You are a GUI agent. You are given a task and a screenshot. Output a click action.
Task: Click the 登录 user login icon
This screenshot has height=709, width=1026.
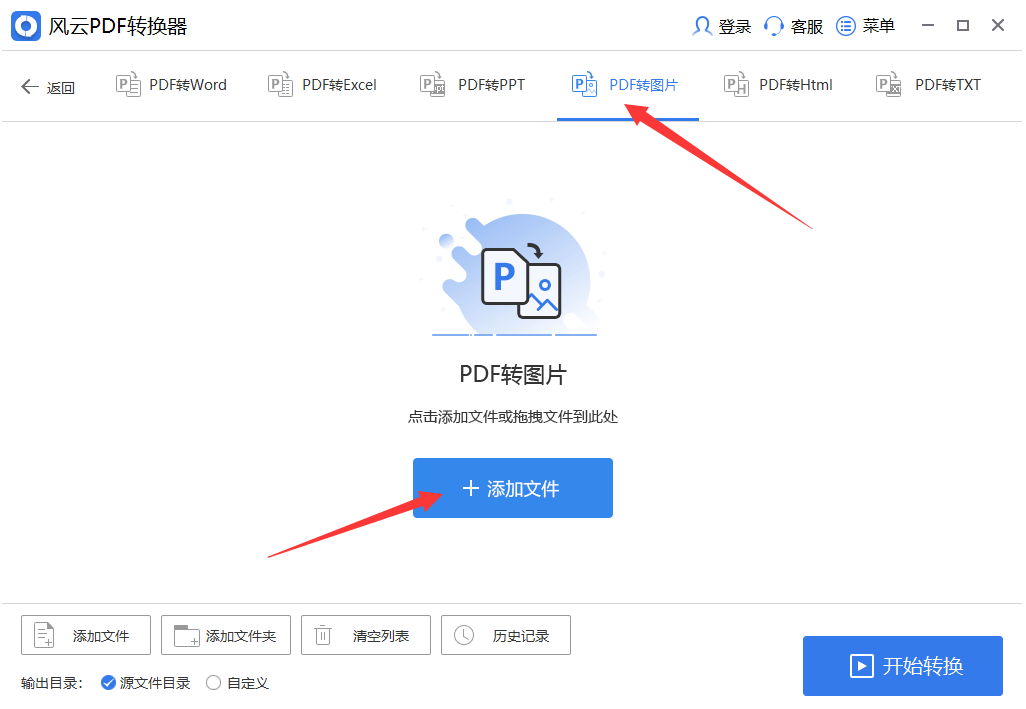click(702, 26)
